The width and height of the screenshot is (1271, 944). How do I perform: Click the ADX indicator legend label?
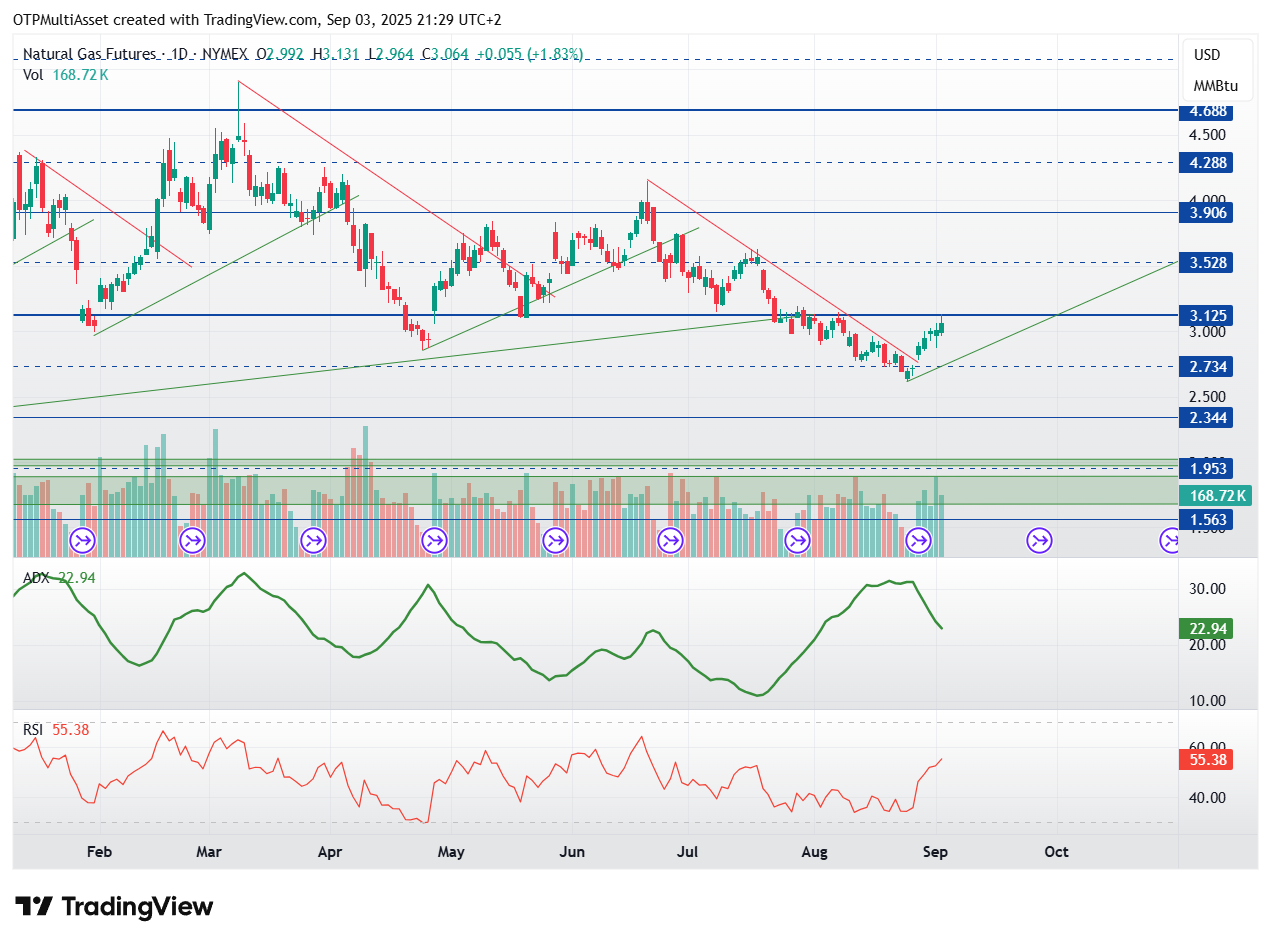click(x=37, y=578)
